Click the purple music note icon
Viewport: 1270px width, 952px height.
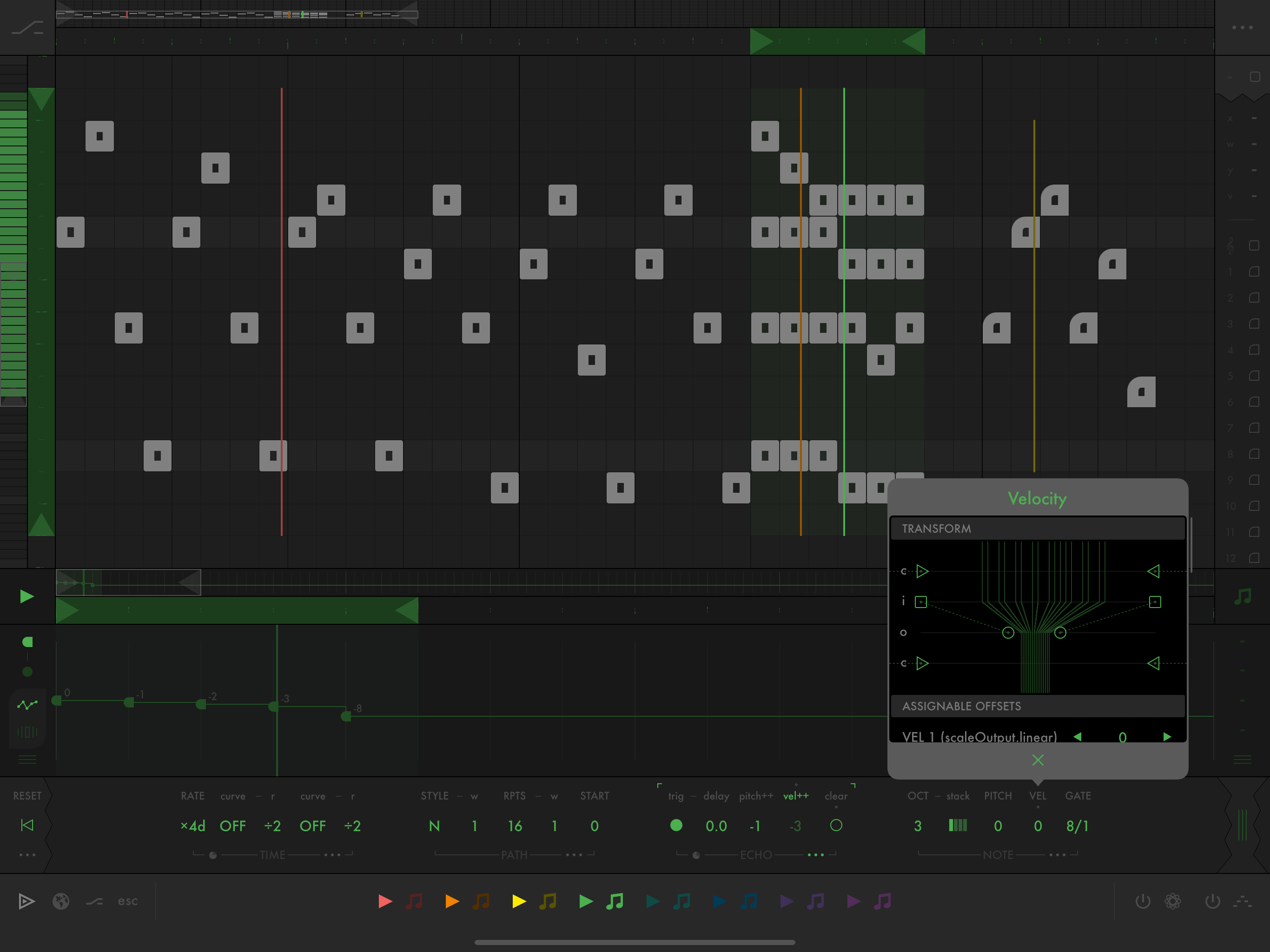click(882, 901)
